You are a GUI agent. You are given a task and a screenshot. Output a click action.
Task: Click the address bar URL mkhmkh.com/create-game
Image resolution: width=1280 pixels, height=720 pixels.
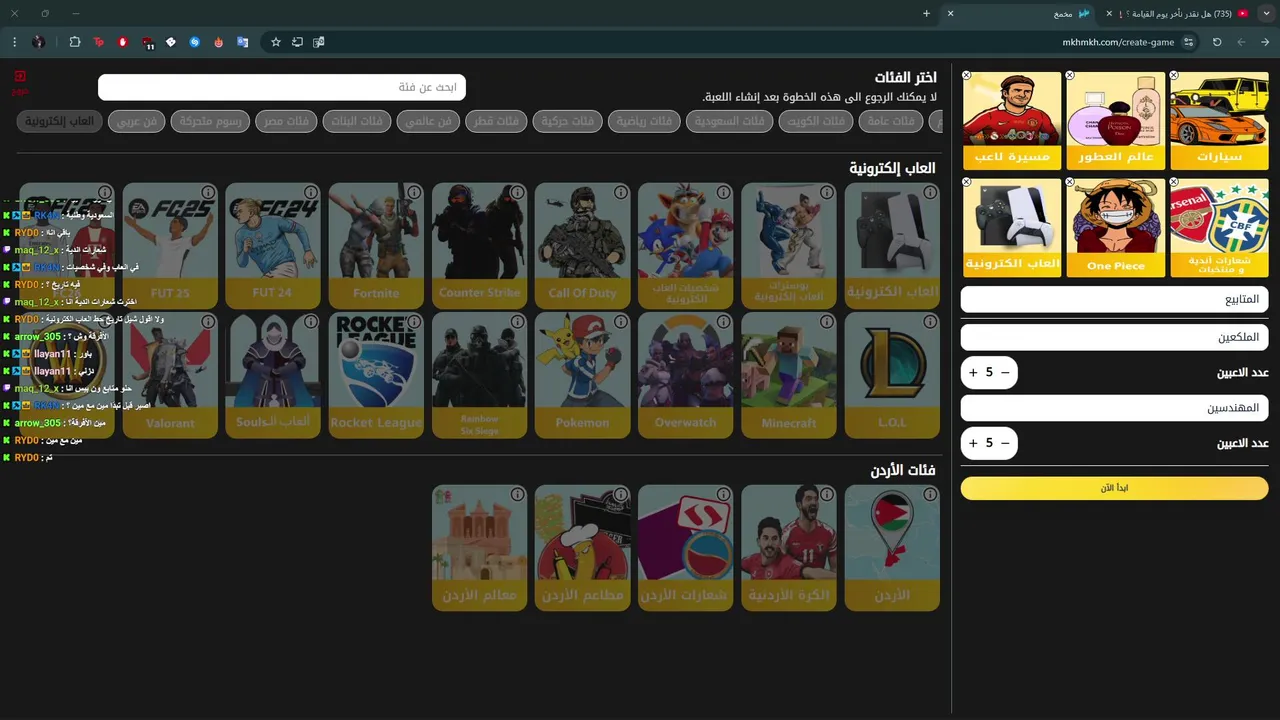1118,42
